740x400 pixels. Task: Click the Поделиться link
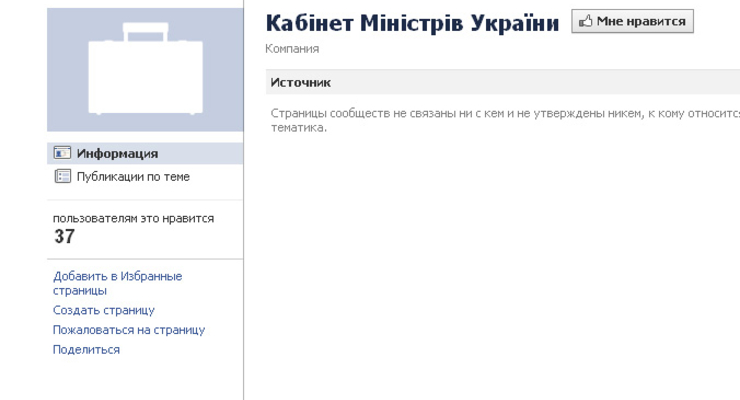coord(86,350)
